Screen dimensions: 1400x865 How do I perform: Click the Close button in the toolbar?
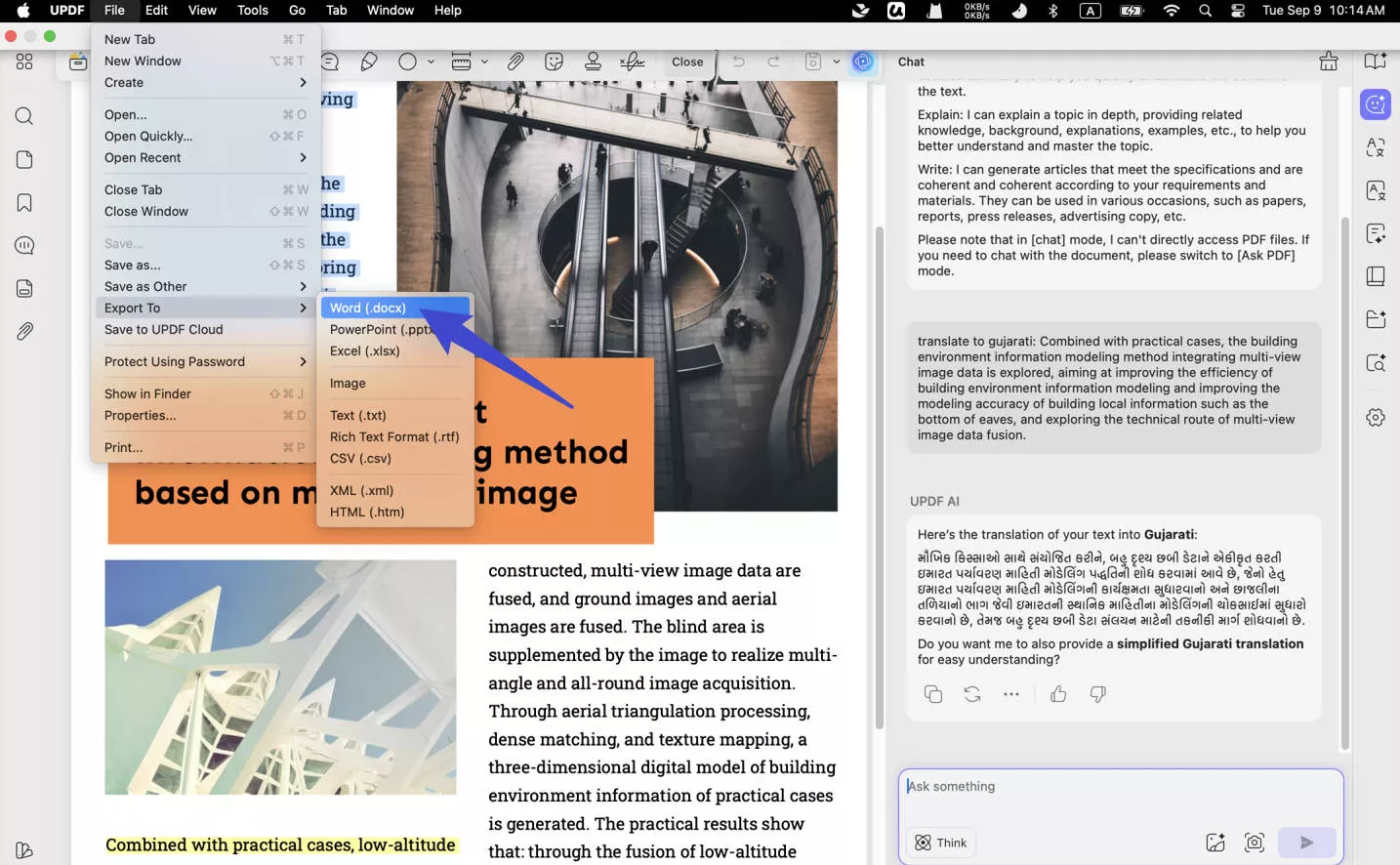click(687, 61)
